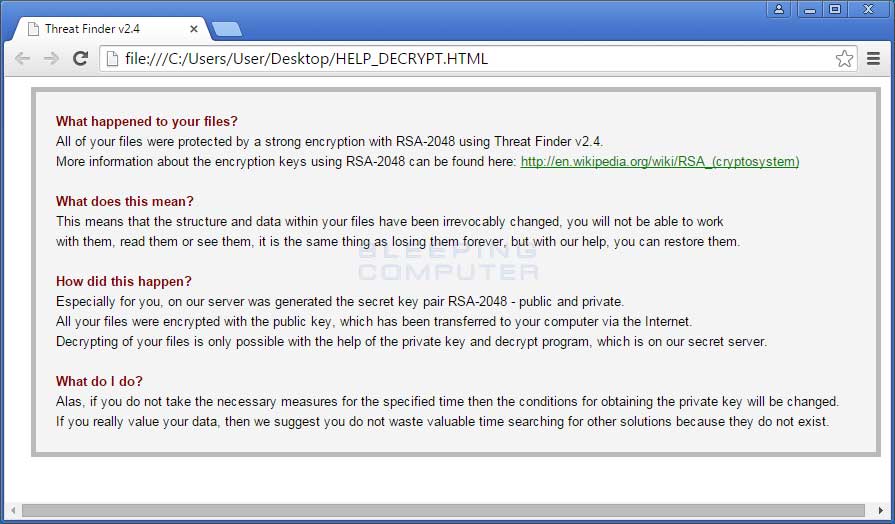Maximize the Chrome window
This screenshot has height=524, width=895.
point(835,9)
